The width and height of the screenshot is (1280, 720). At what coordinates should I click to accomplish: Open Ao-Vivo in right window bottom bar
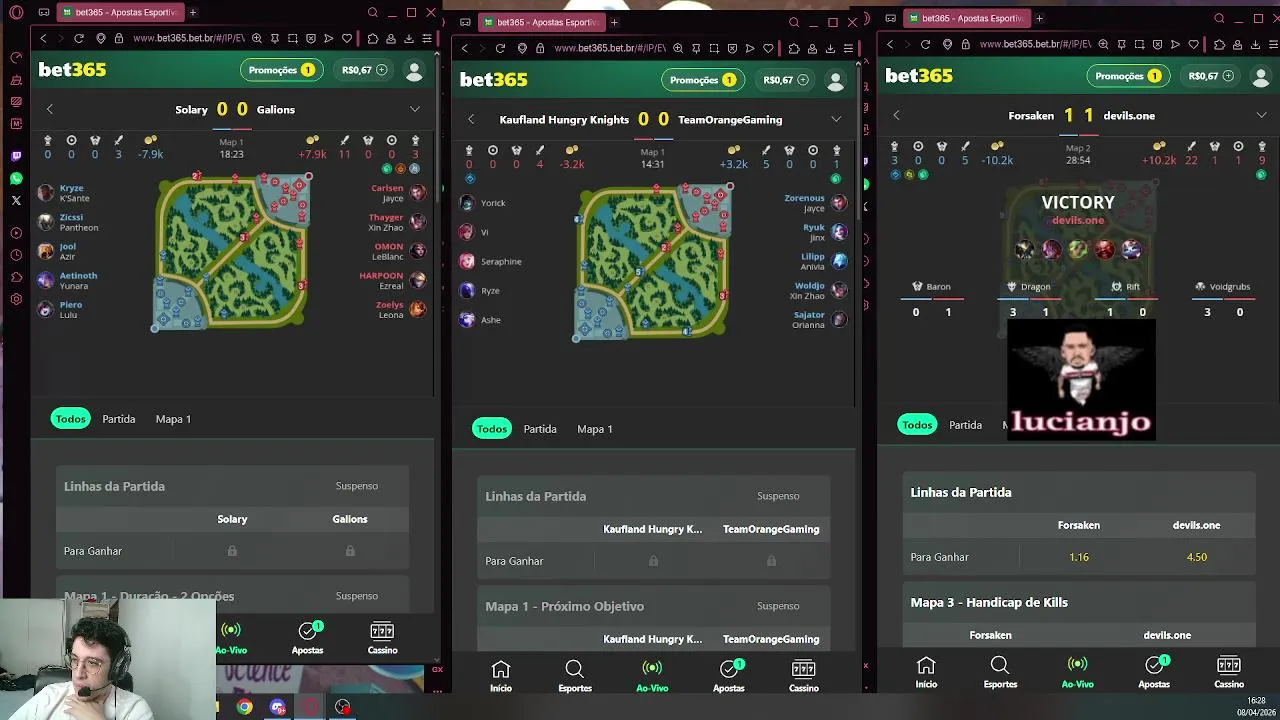tap(1077, 672)
